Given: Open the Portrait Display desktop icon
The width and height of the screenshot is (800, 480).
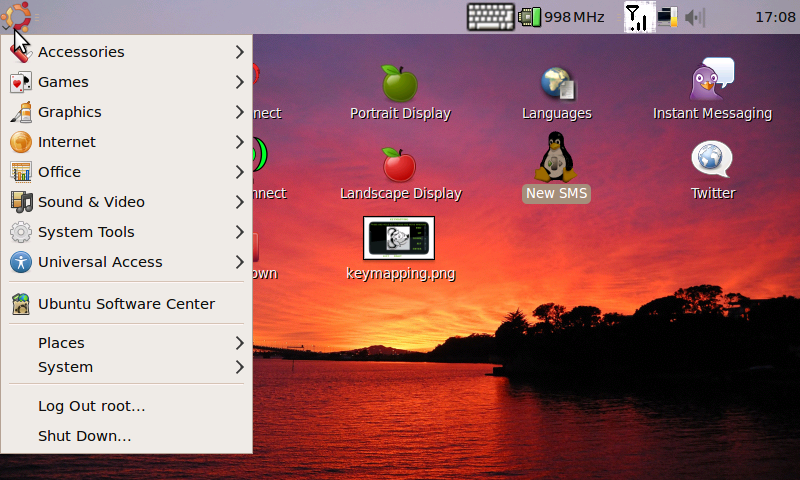Looking at the screenshot, I should [400, 83].
